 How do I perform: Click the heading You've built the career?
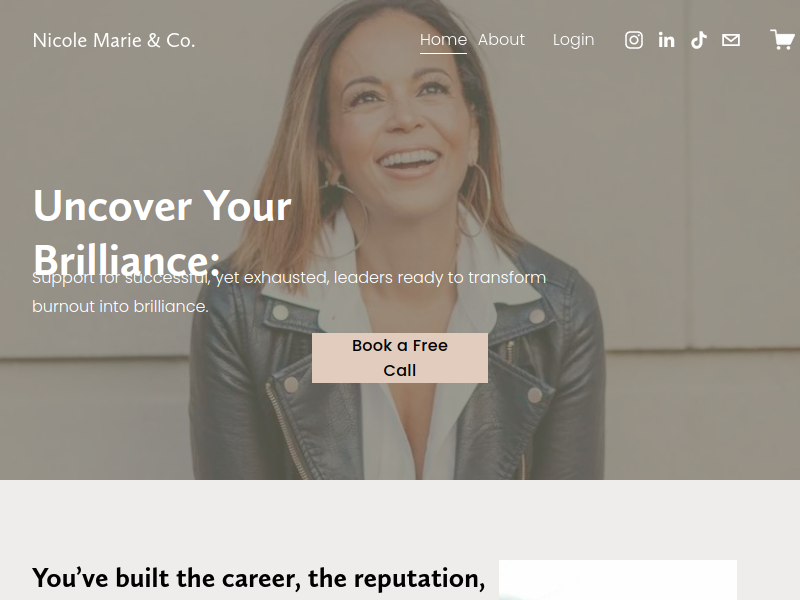point(259,579)
